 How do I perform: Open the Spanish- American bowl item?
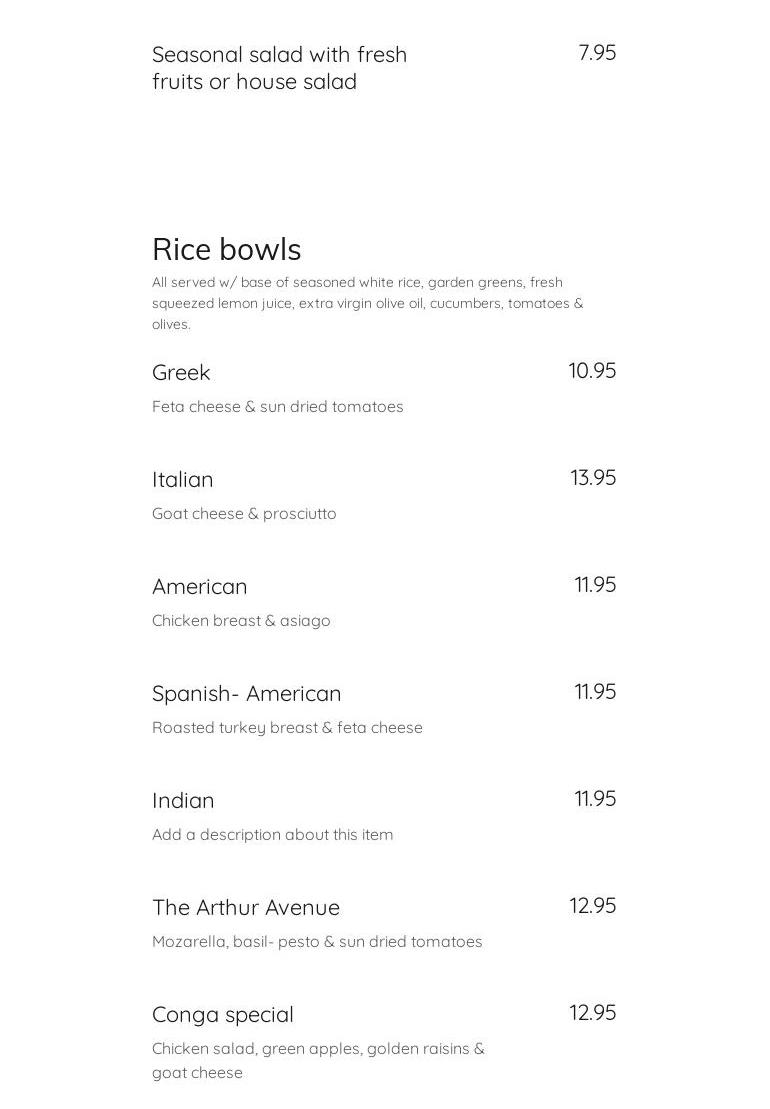[246, 694]
